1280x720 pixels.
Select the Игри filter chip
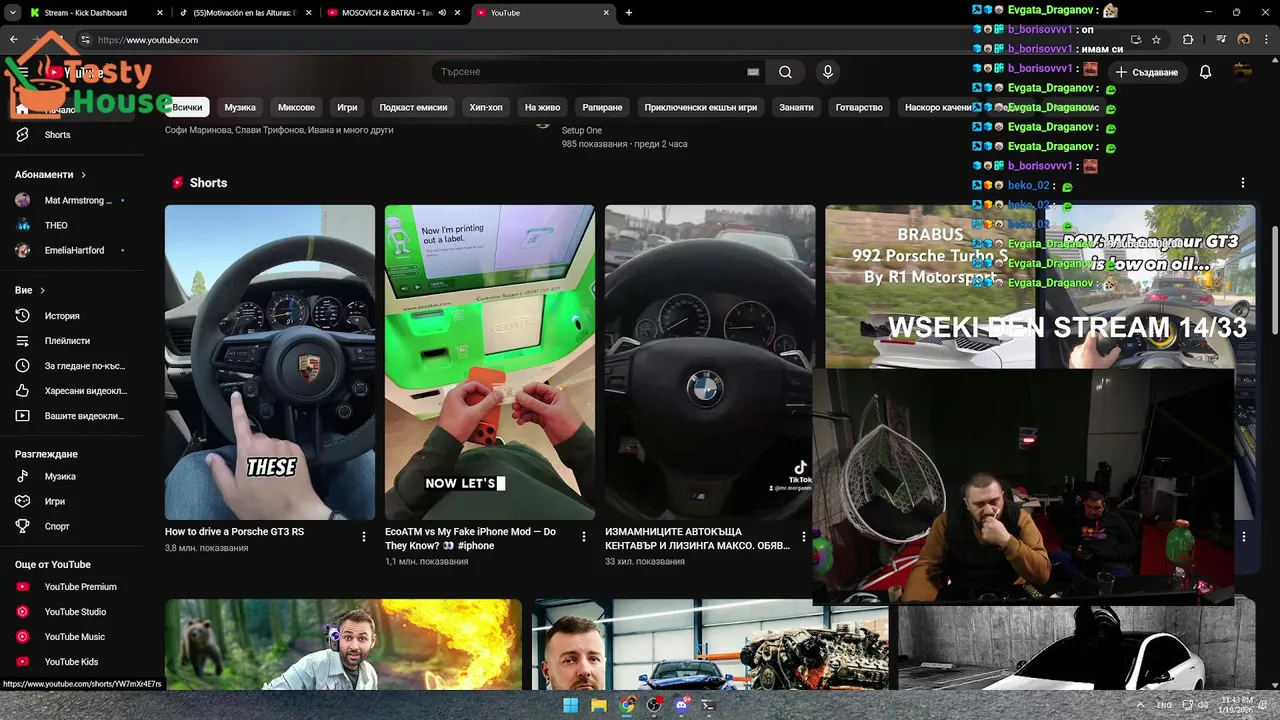(x=347, y=107)
